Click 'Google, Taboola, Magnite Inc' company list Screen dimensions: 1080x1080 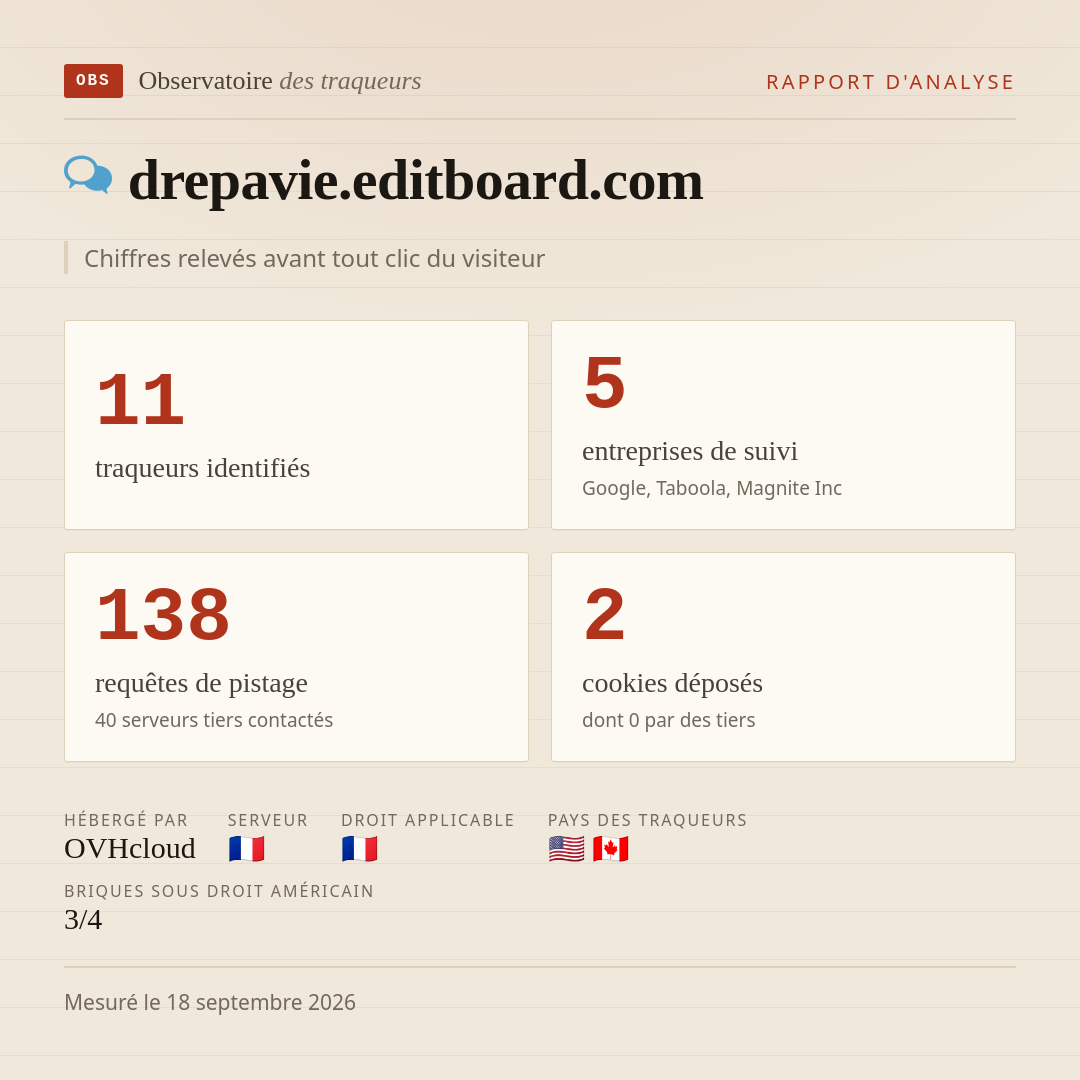[712, 488]
